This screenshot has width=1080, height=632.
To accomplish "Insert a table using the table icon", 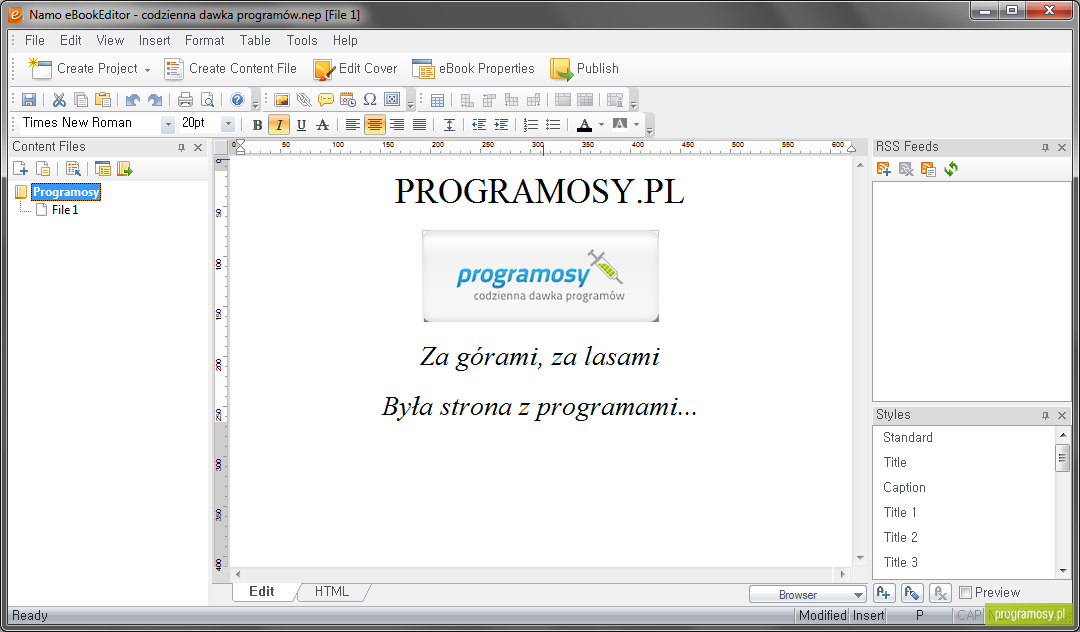I will point(437,101).
